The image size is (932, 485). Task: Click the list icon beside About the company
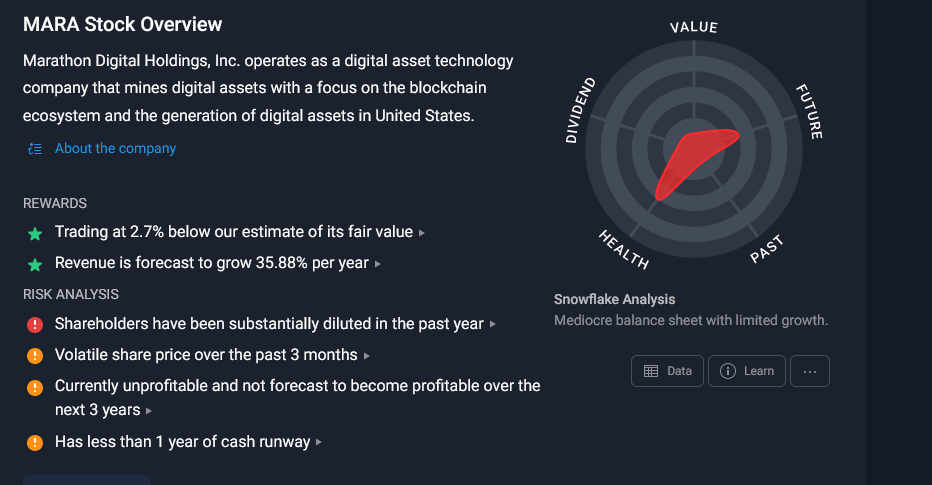click(35, 149)
